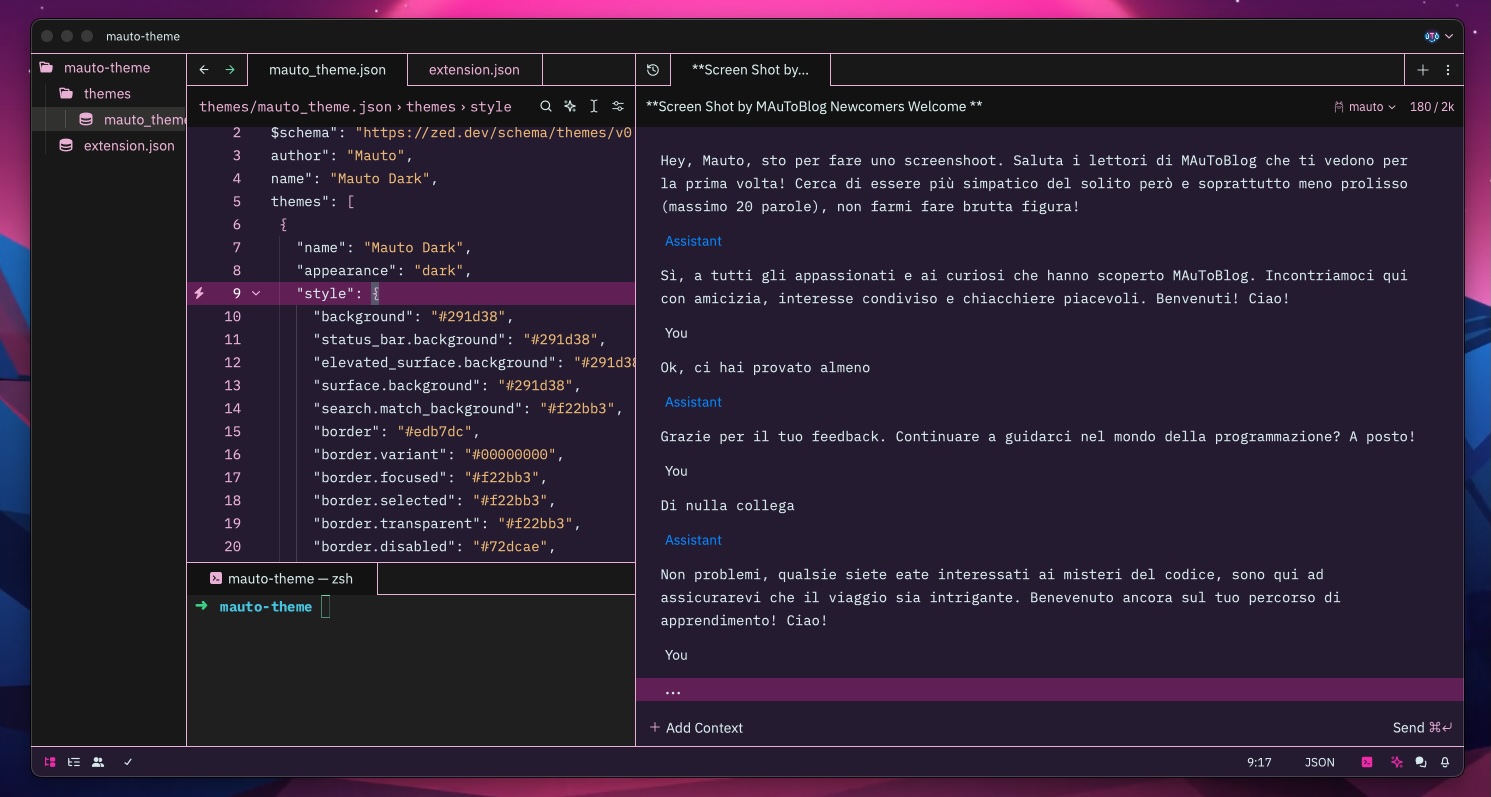Open the project panel icon in status bar
Viewport: 1491px width, 797px height.
click(x=50, y=762)
